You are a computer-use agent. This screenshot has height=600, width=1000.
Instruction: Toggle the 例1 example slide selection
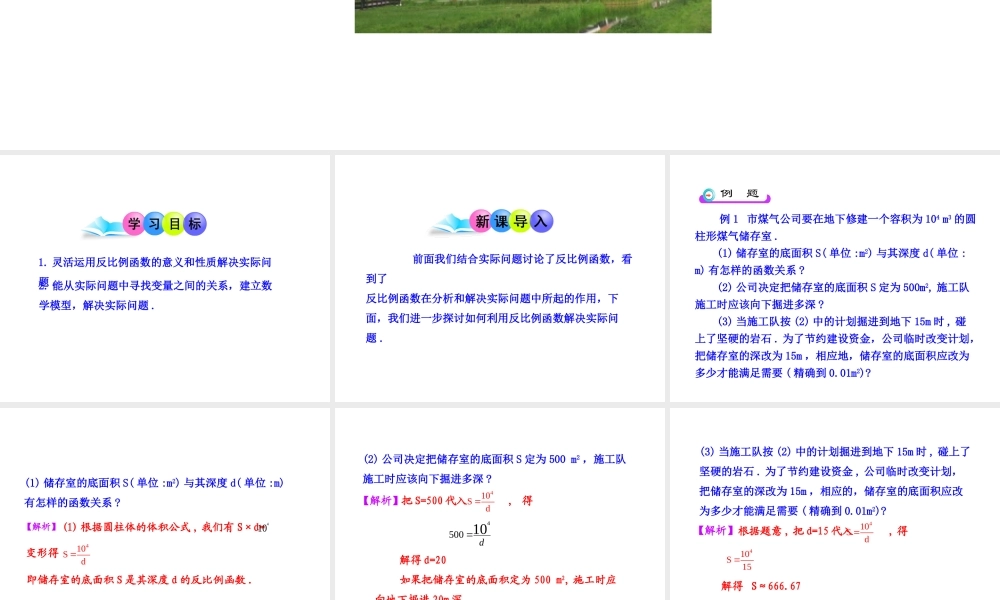[833, 280]
